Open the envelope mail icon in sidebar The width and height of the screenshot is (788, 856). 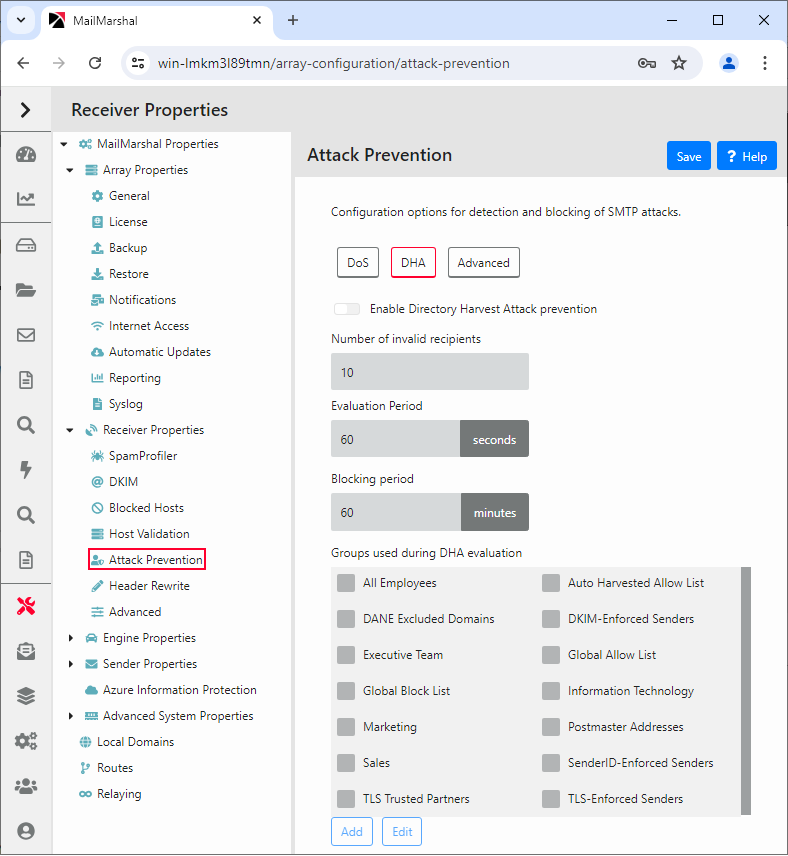pos(26,335)
